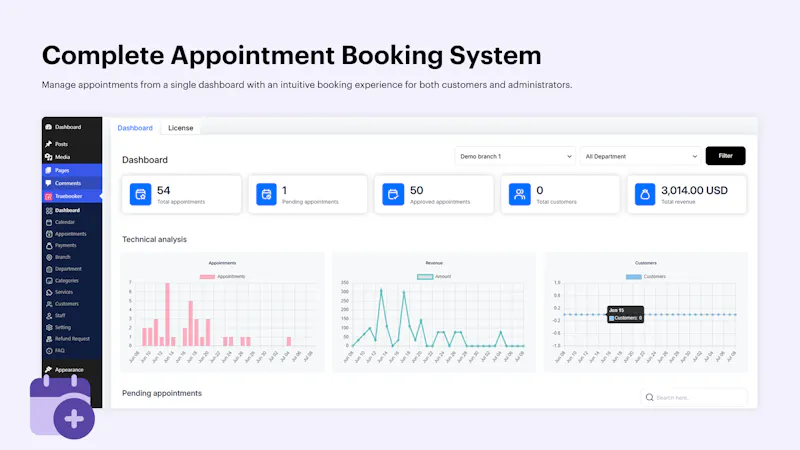Open the Services submenu icon
800x450 pixels.
[x=49, y=292]
